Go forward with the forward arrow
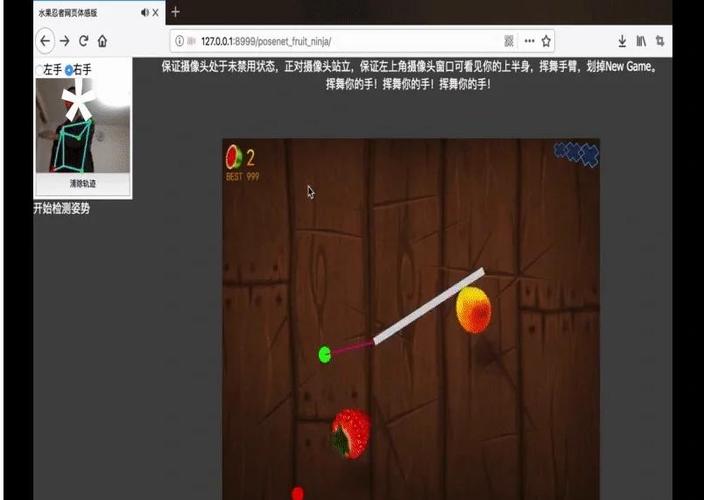704x500 pixels. tap(65, 41)
